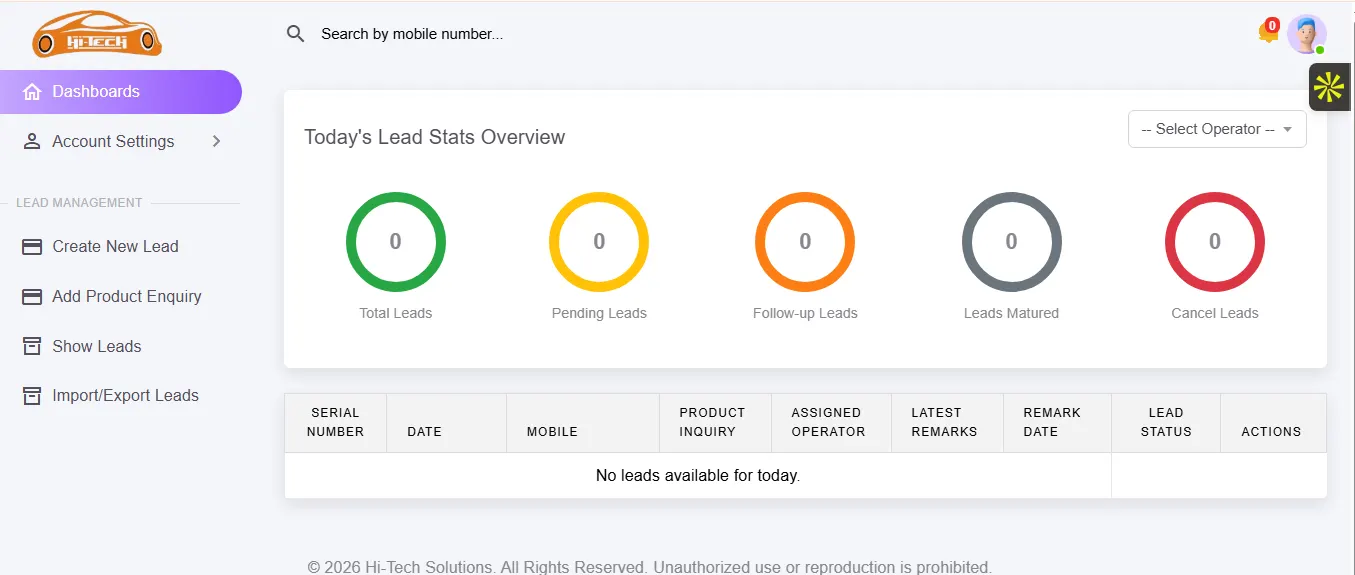
Task: Click the gray Leads Matured circle
Action: (x=1011, y=242)
